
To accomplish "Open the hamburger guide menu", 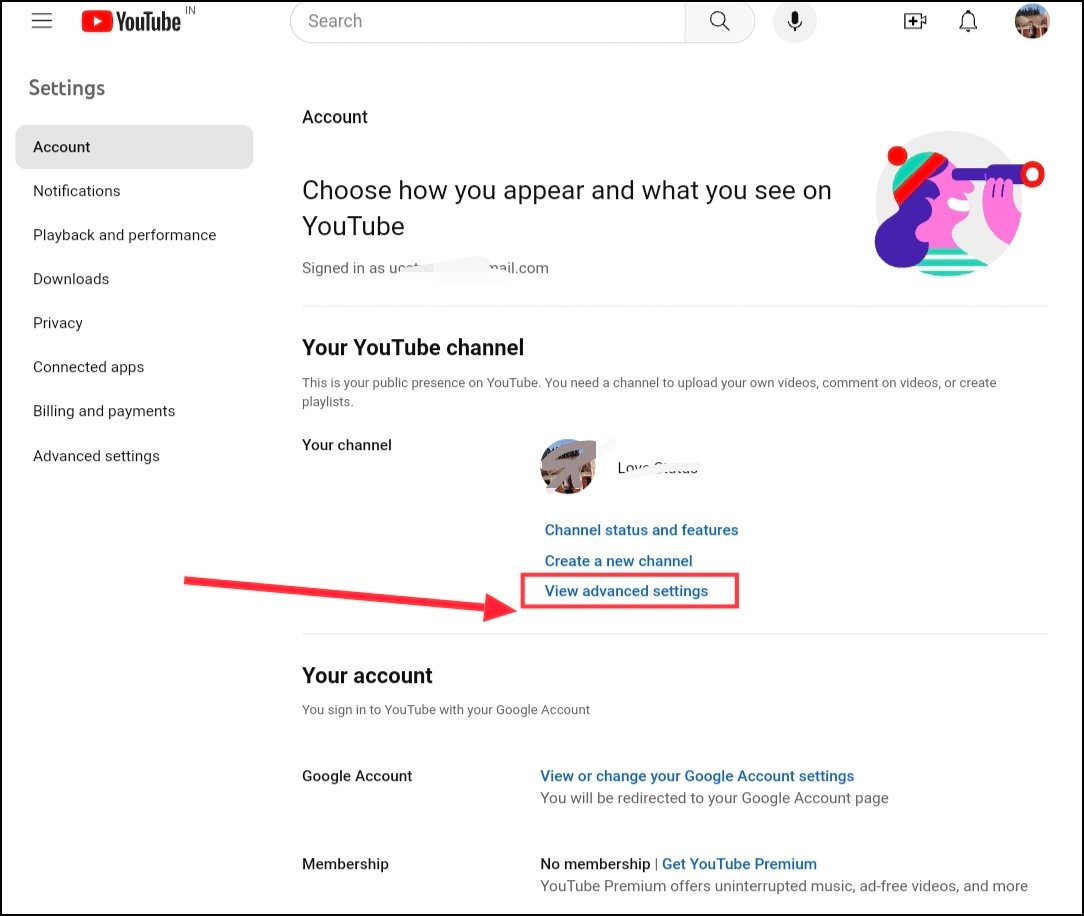I will pyautogui.click(x=41, y=21).
